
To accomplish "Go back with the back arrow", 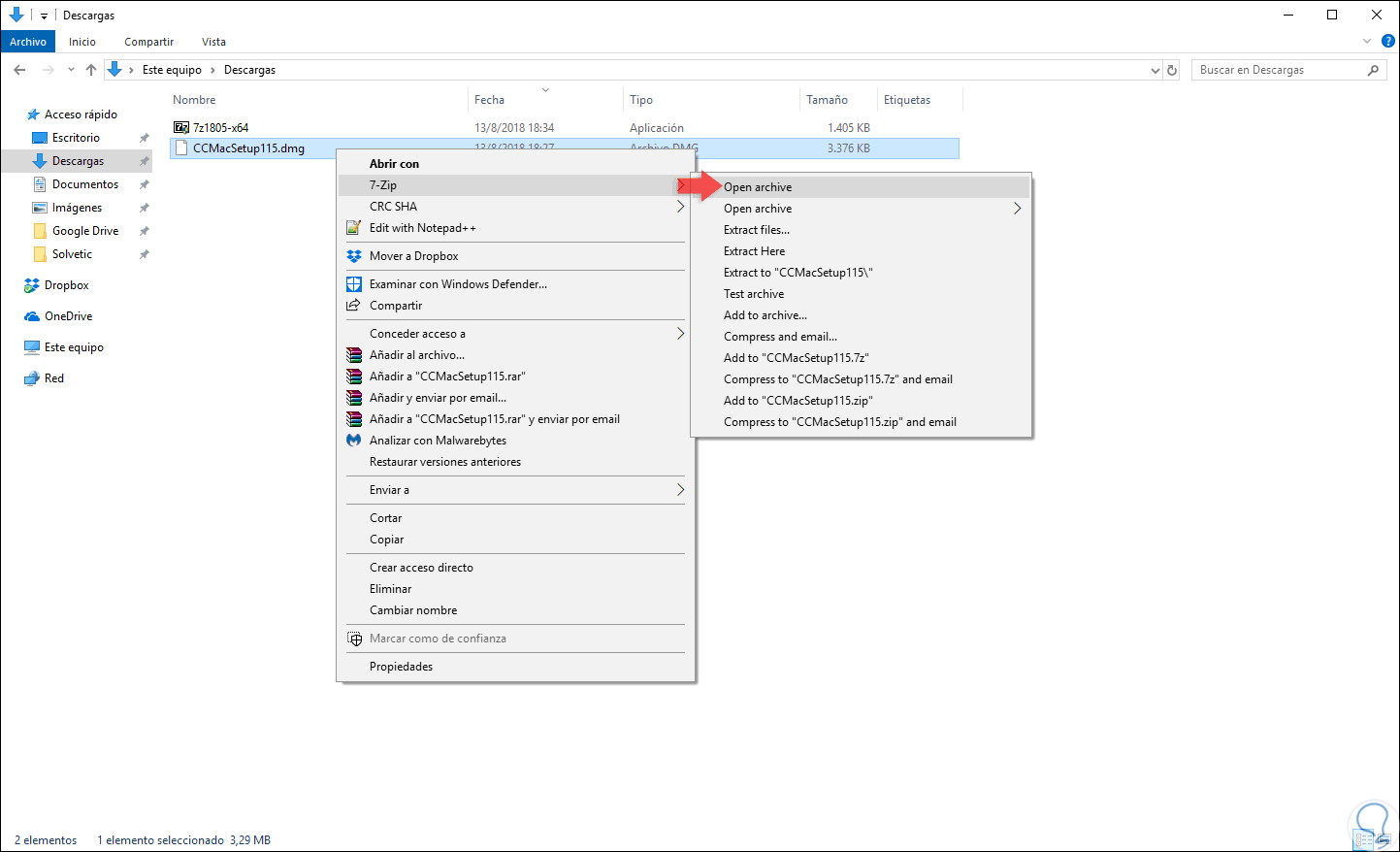I will tap(19, 70).
